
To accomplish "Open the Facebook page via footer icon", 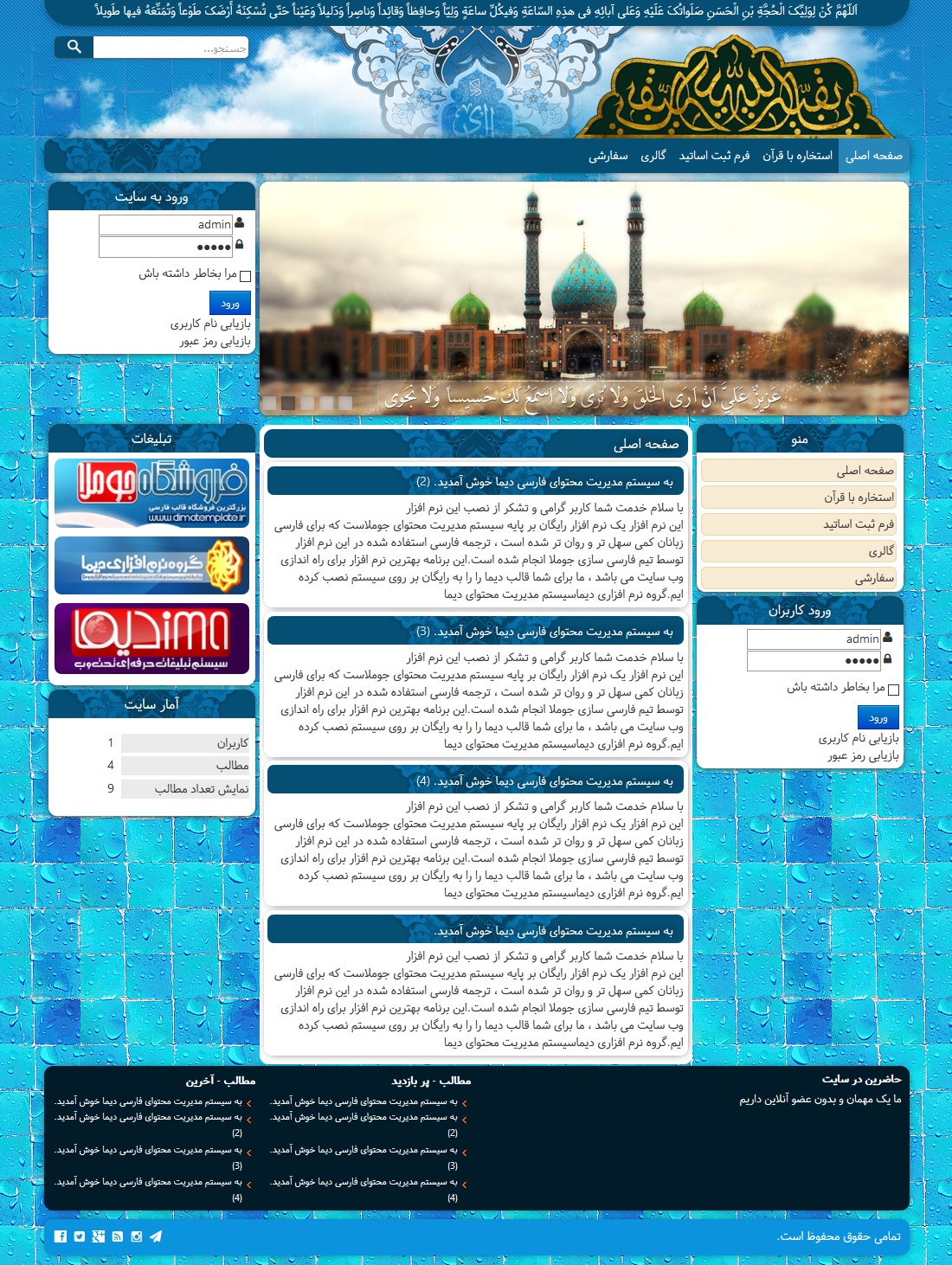I will point(61,1236).
